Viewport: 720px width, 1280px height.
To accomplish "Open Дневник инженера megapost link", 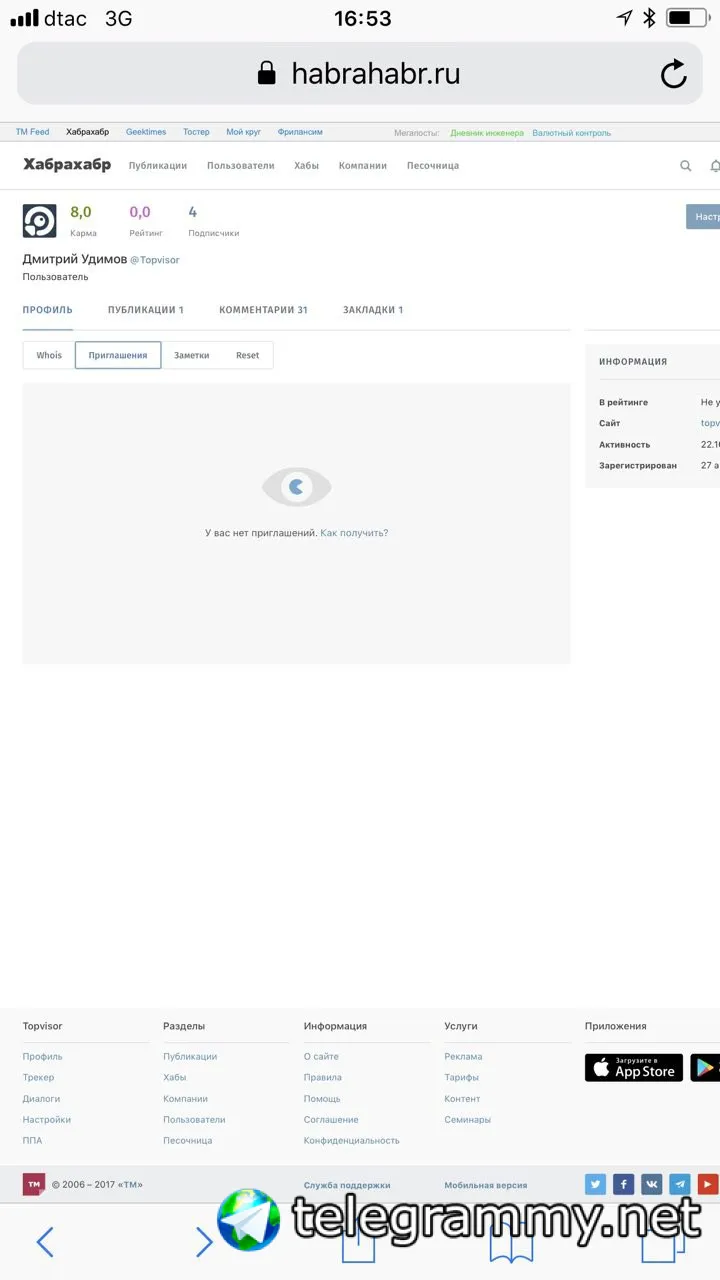I will click(487, 133).
